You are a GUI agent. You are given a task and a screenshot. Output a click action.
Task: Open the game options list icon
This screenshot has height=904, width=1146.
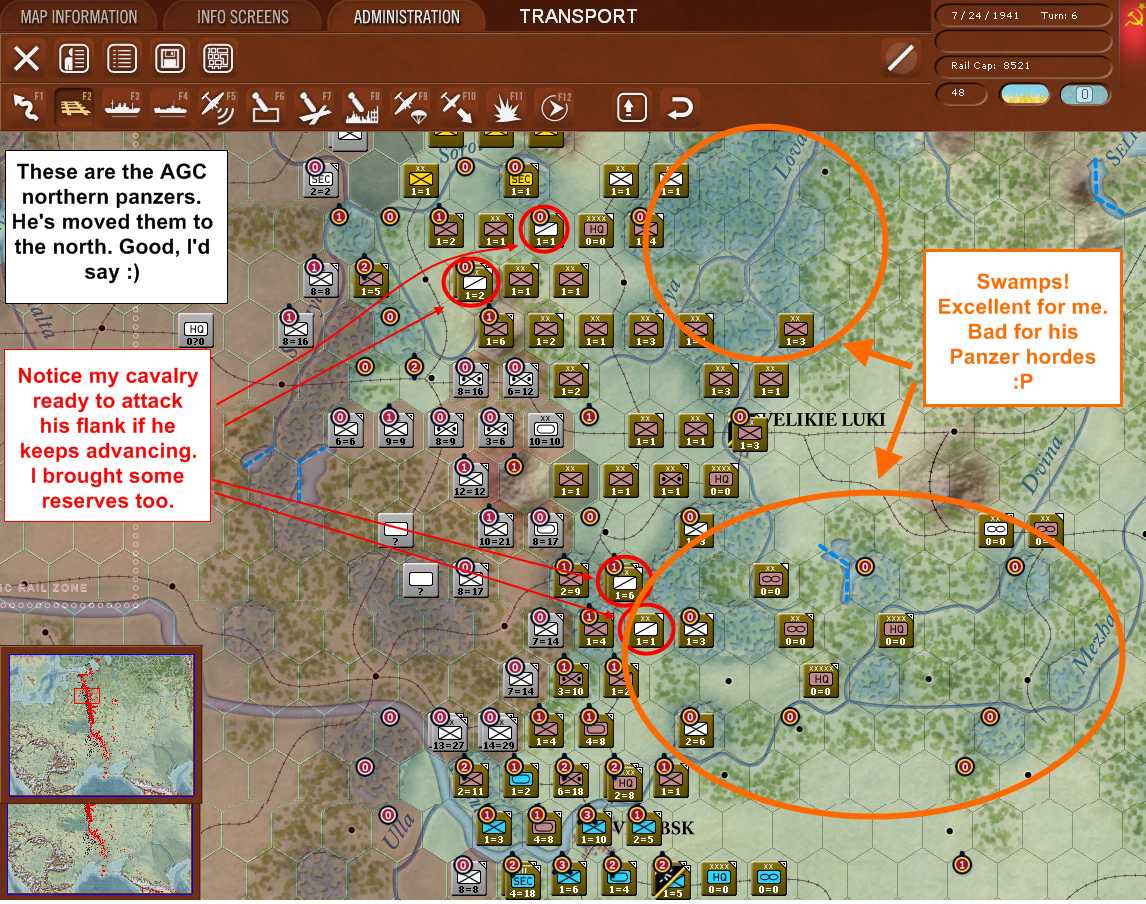point(122,58)
